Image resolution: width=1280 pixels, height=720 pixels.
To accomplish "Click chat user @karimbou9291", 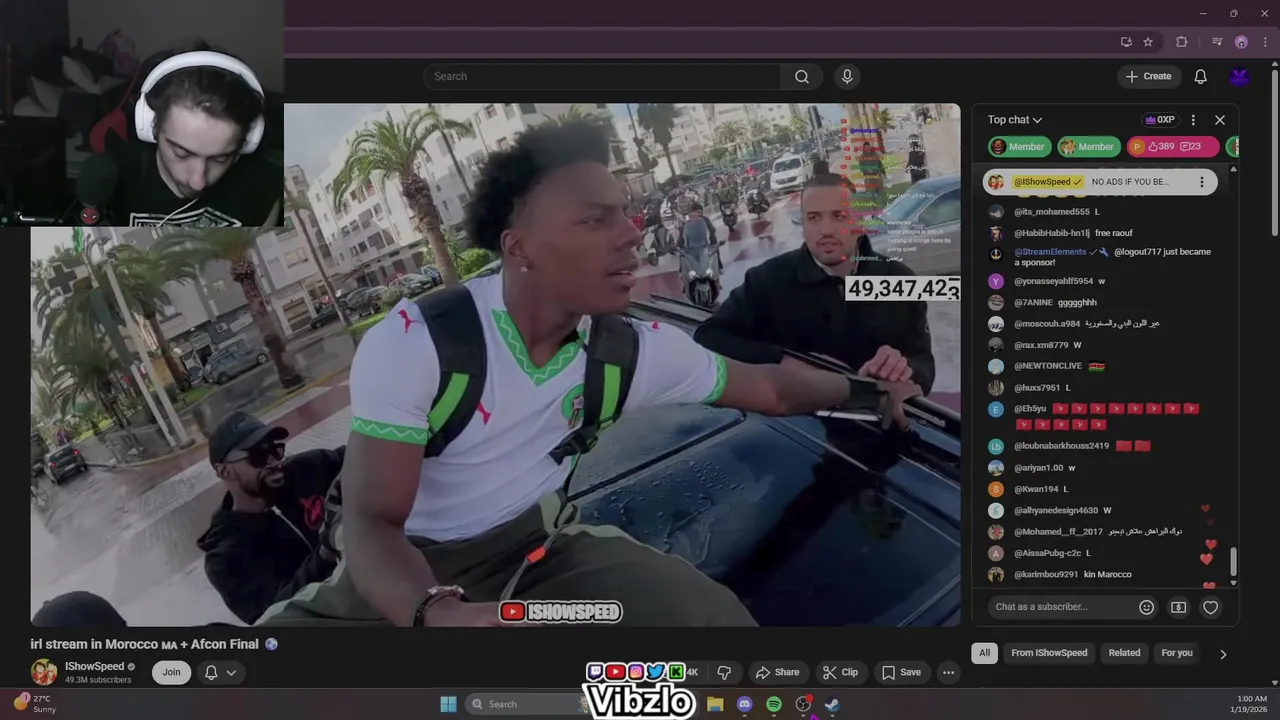I will [1046, 575].
